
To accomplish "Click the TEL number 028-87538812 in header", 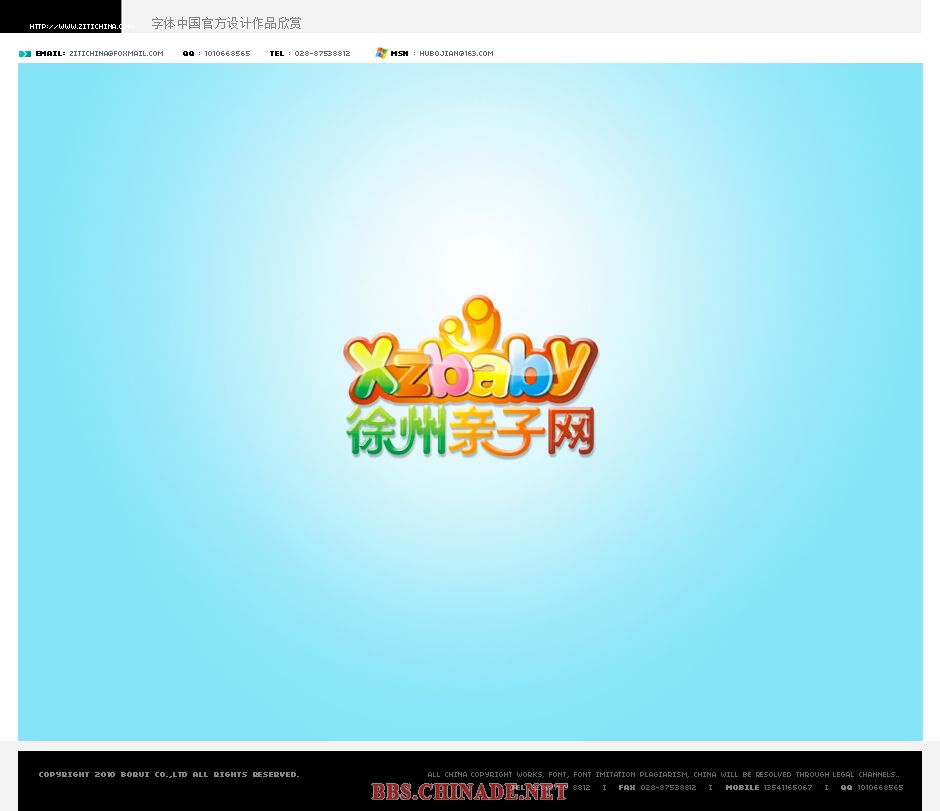I will tap(322, 54).
